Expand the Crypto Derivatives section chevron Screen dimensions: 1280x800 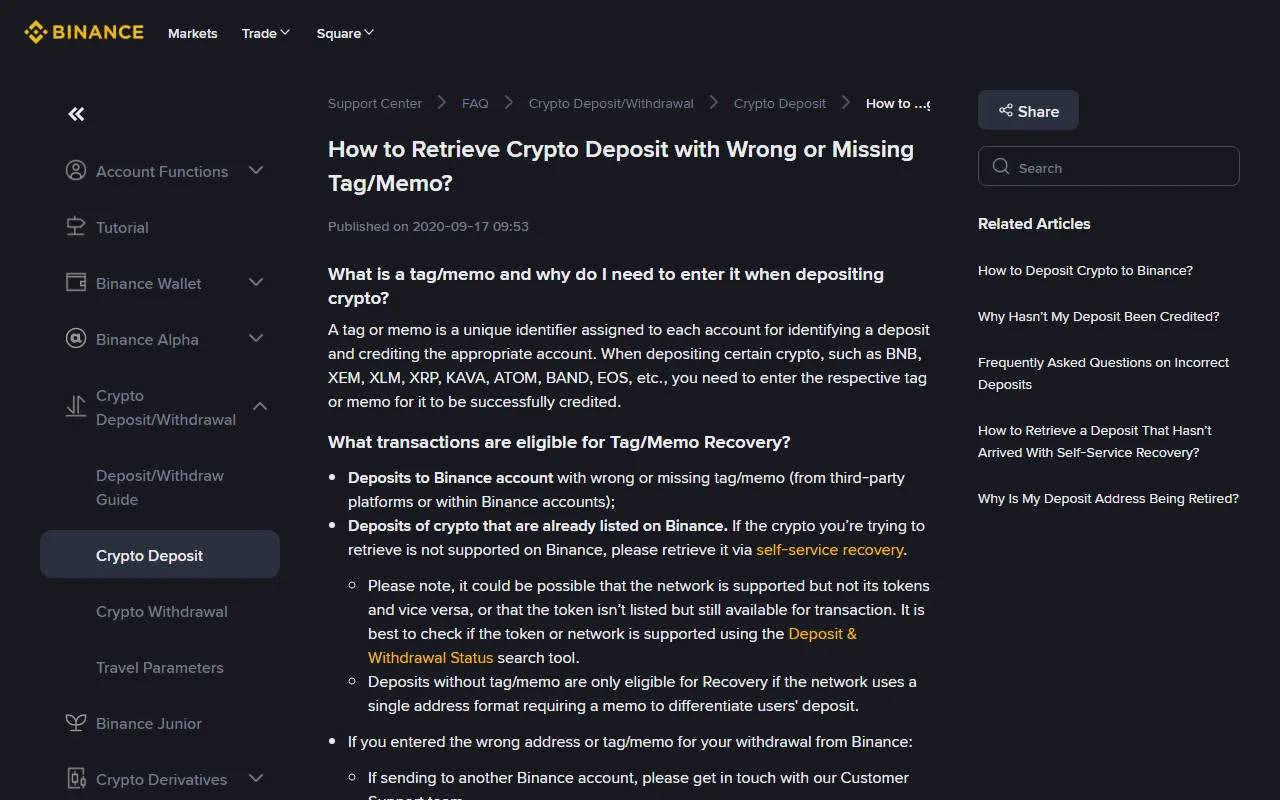pos(256,779)
